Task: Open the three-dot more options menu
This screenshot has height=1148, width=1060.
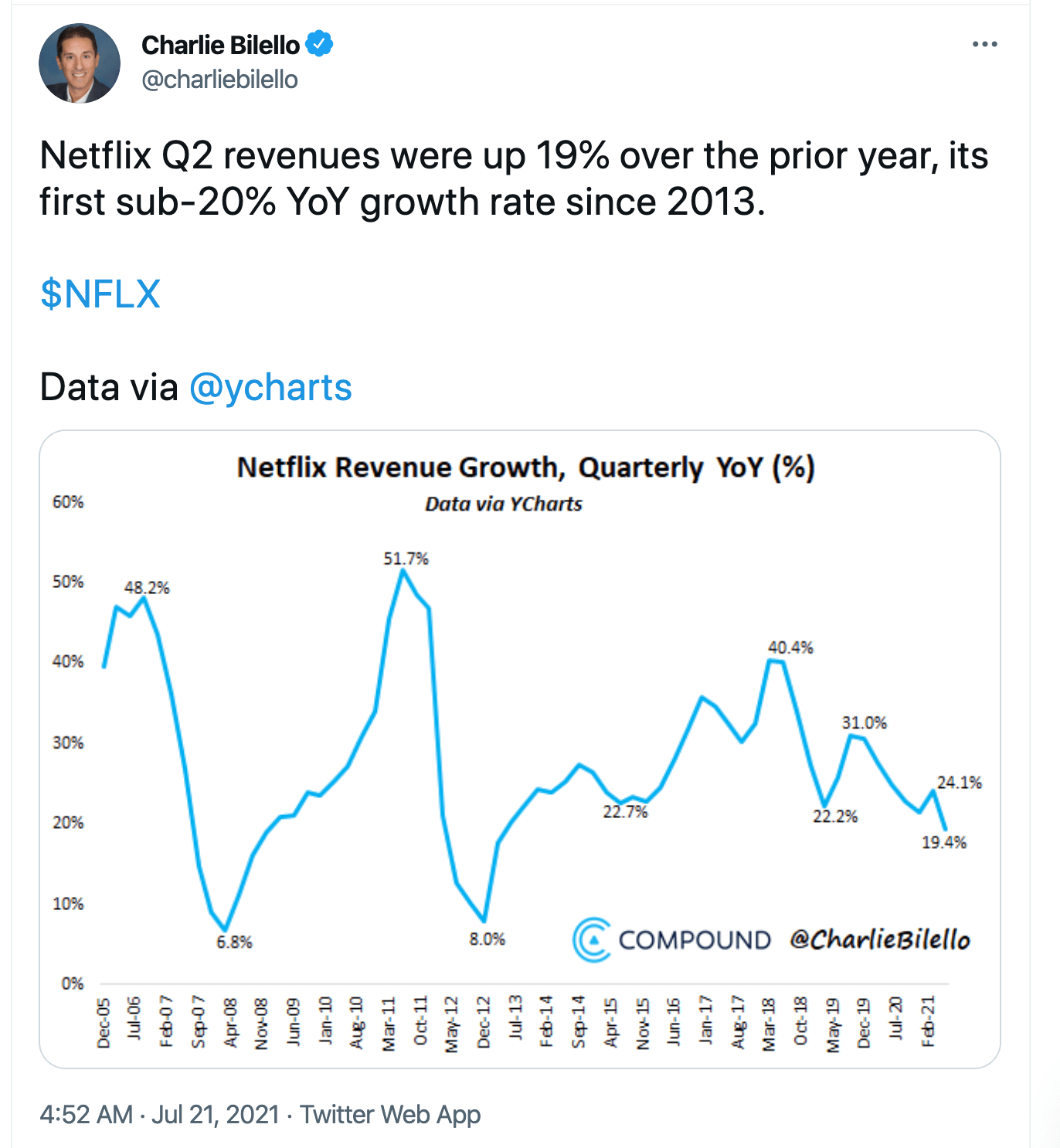Action: 984,45
